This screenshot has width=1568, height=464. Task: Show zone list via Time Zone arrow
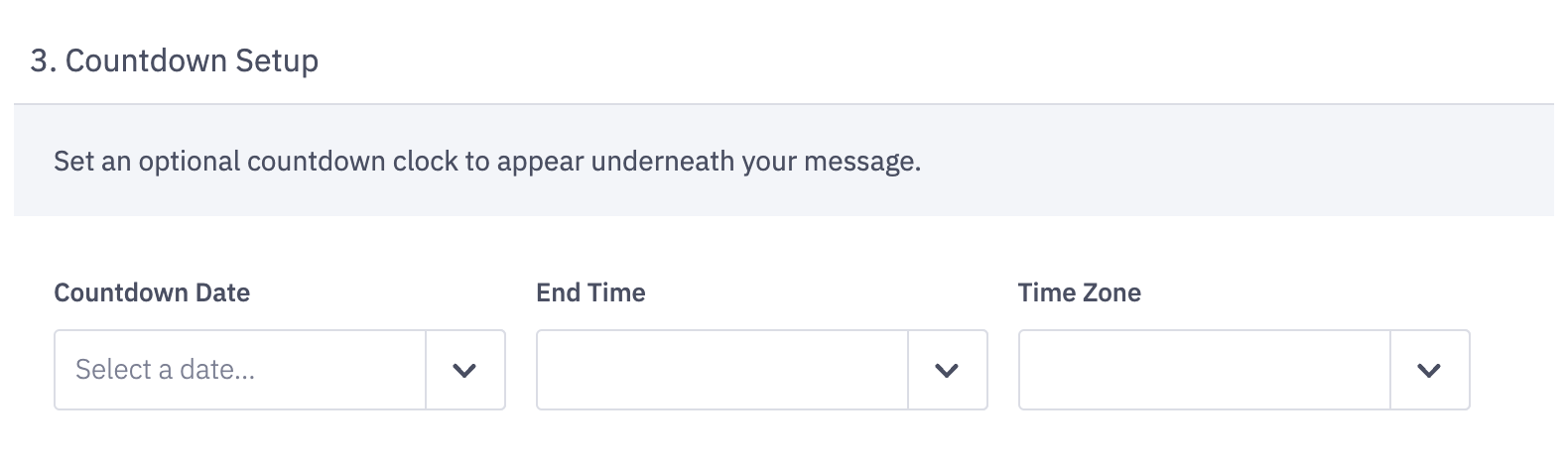[x=1429, y=371]
